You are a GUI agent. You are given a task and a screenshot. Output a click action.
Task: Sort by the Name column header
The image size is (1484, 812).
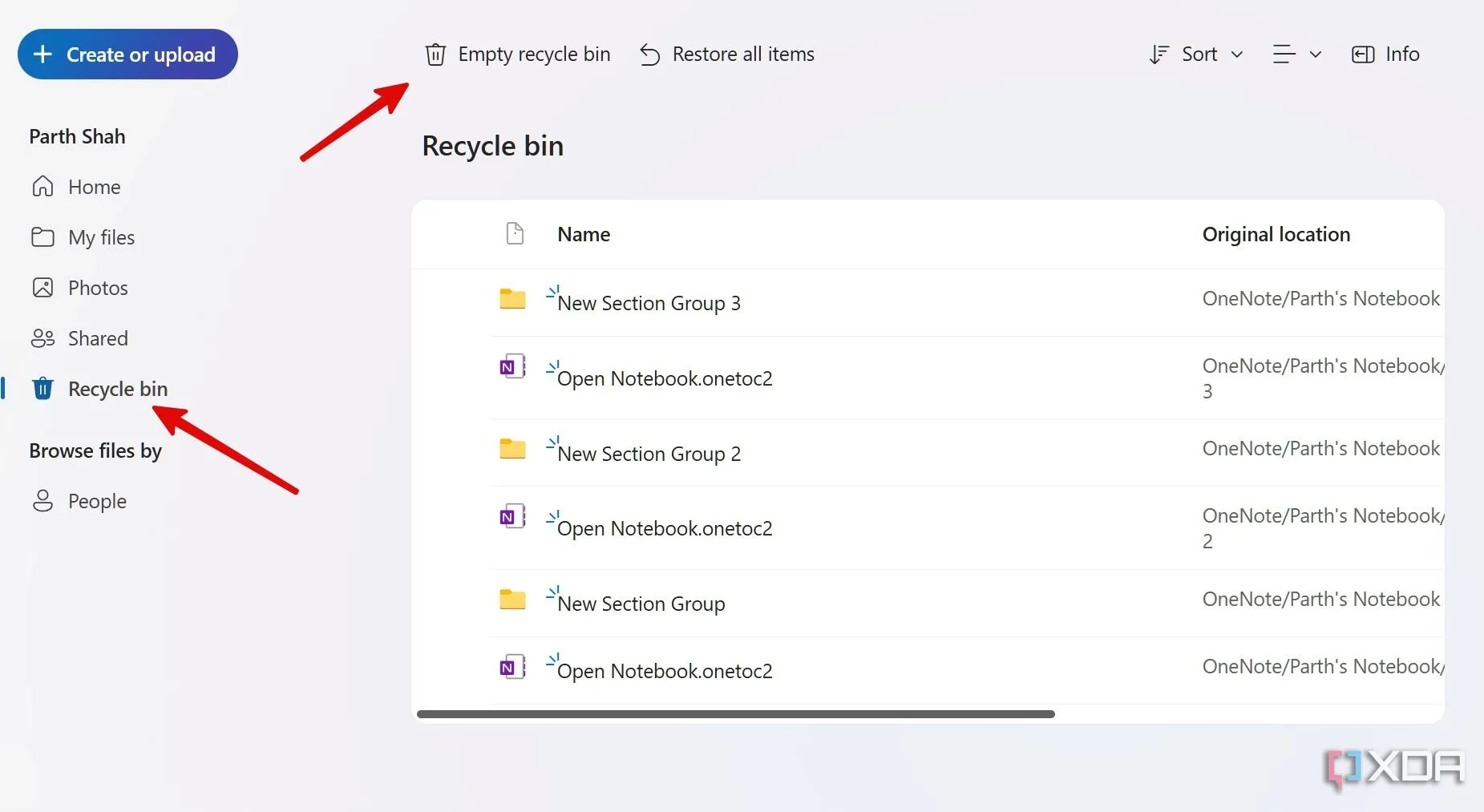(x=584, y=234)
